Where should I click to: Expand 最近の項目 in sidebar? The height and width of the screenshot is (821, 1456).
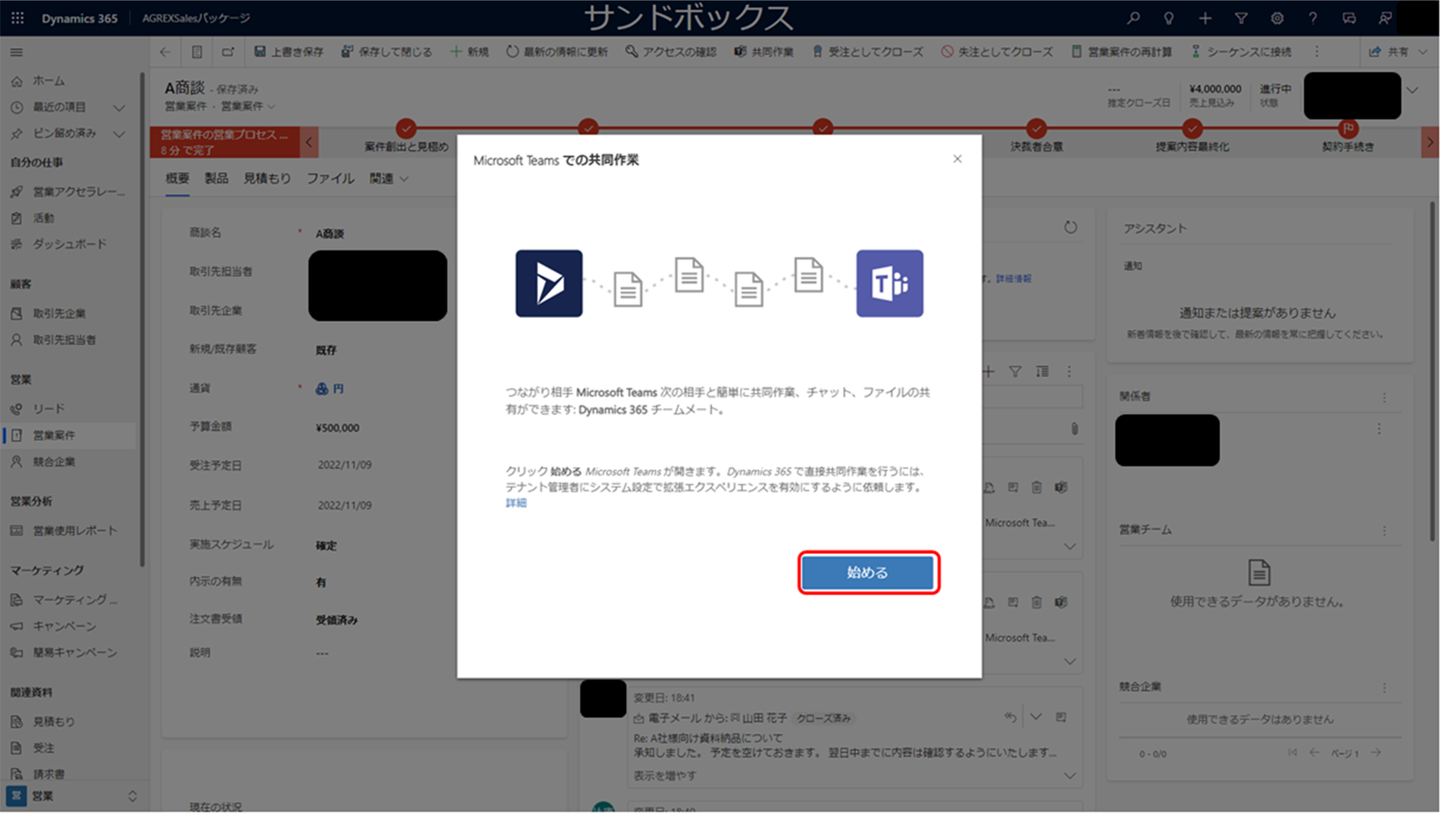pos(119,108)
